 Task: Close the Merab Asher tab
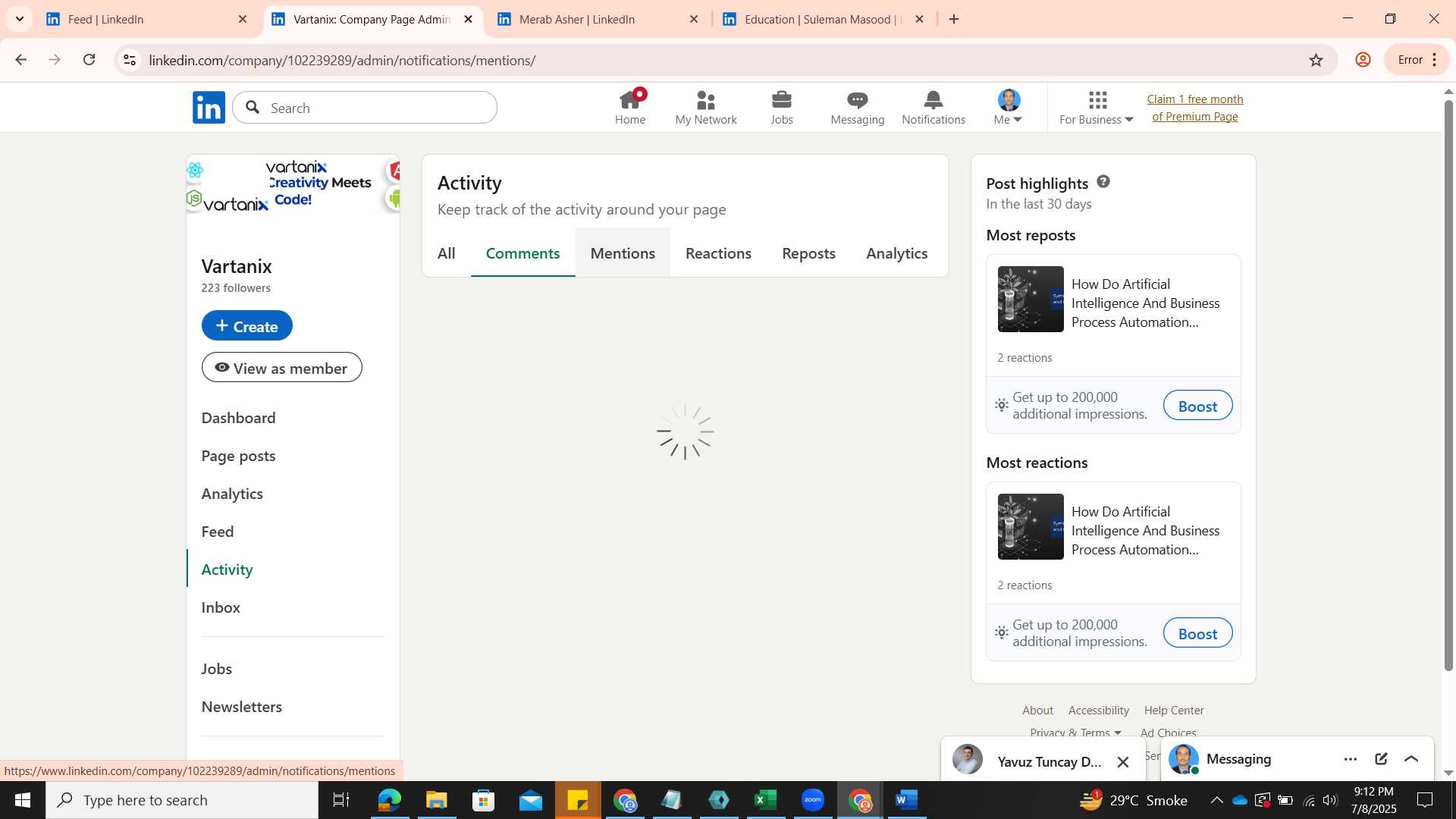click(x=694, y=19)
